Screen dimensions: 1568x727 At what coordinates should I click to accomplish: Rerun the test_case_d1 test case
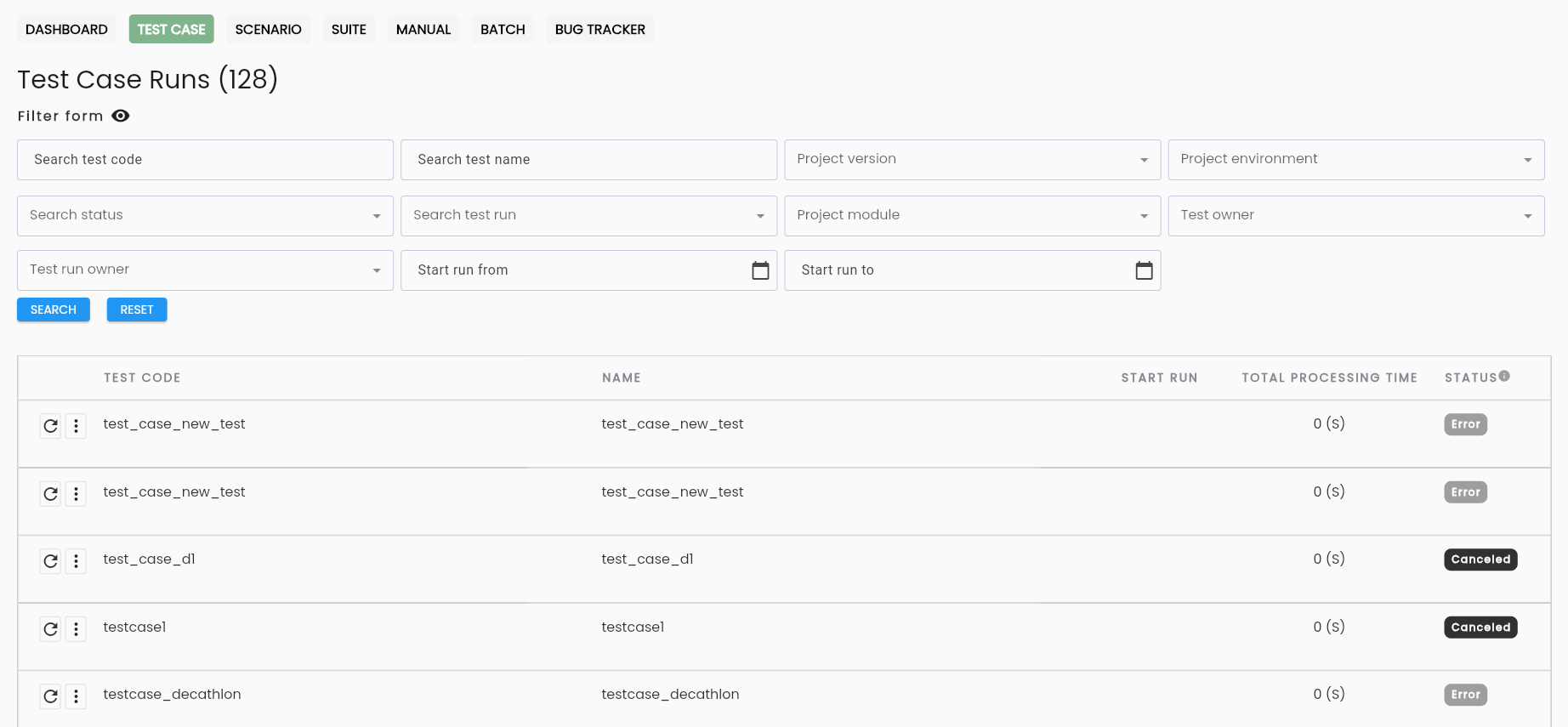click(x=51, y=560)
